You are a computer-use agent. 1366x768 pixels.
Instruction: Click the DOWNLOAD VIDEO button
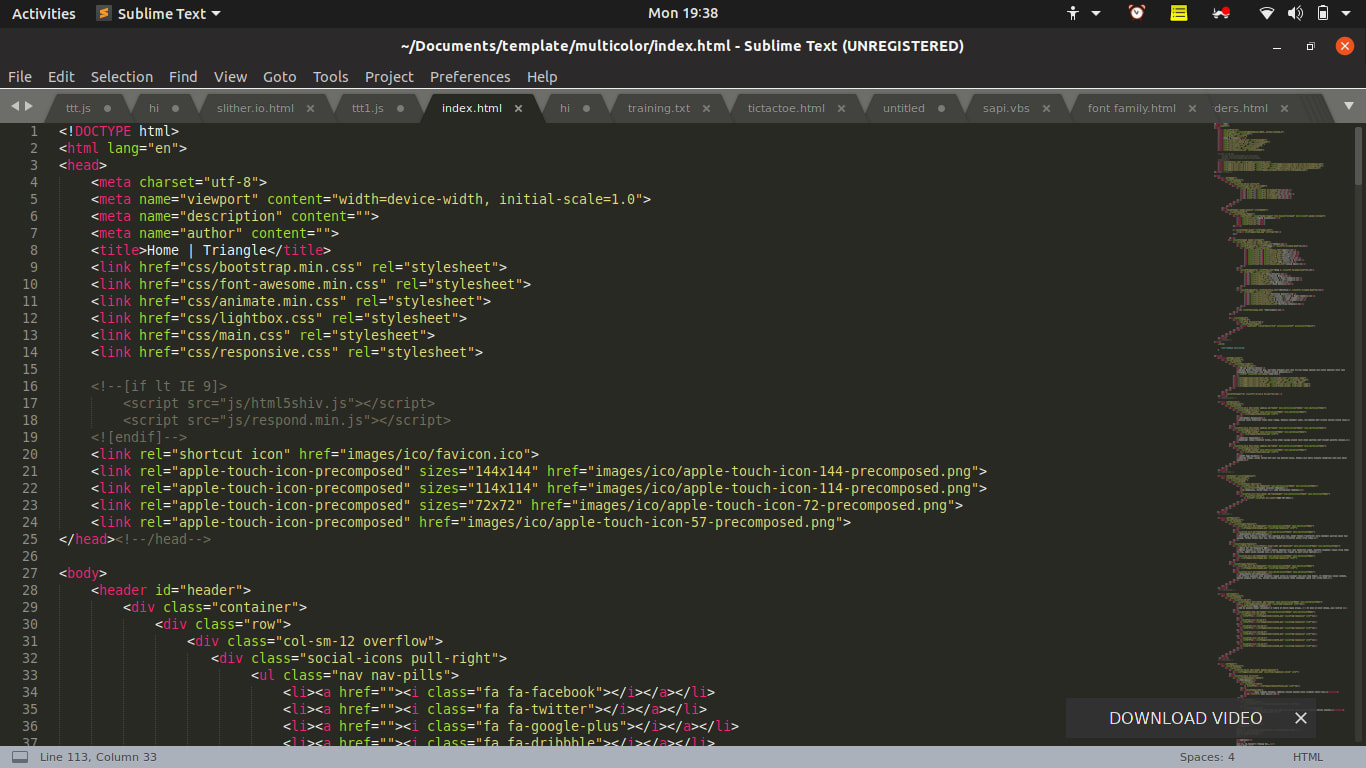pyautogui.click(x=1185, y=718)
